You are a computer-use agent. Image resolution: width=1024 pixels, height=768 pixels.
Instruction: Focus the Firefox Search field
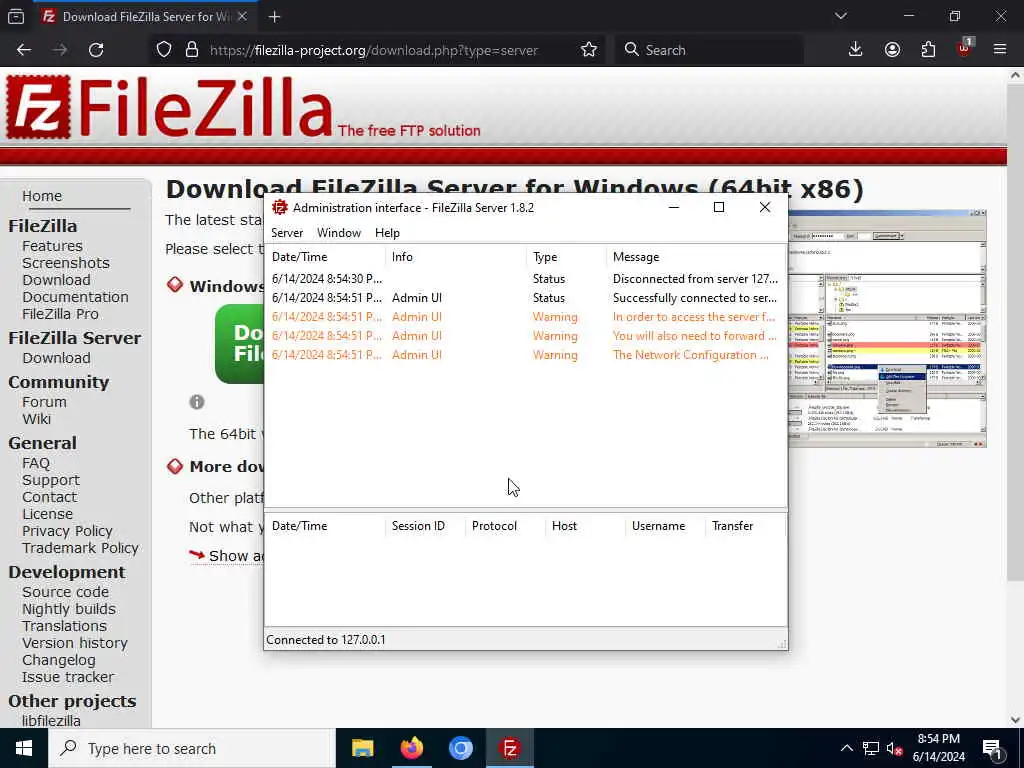pyautogui.click(x=709, y=50)
